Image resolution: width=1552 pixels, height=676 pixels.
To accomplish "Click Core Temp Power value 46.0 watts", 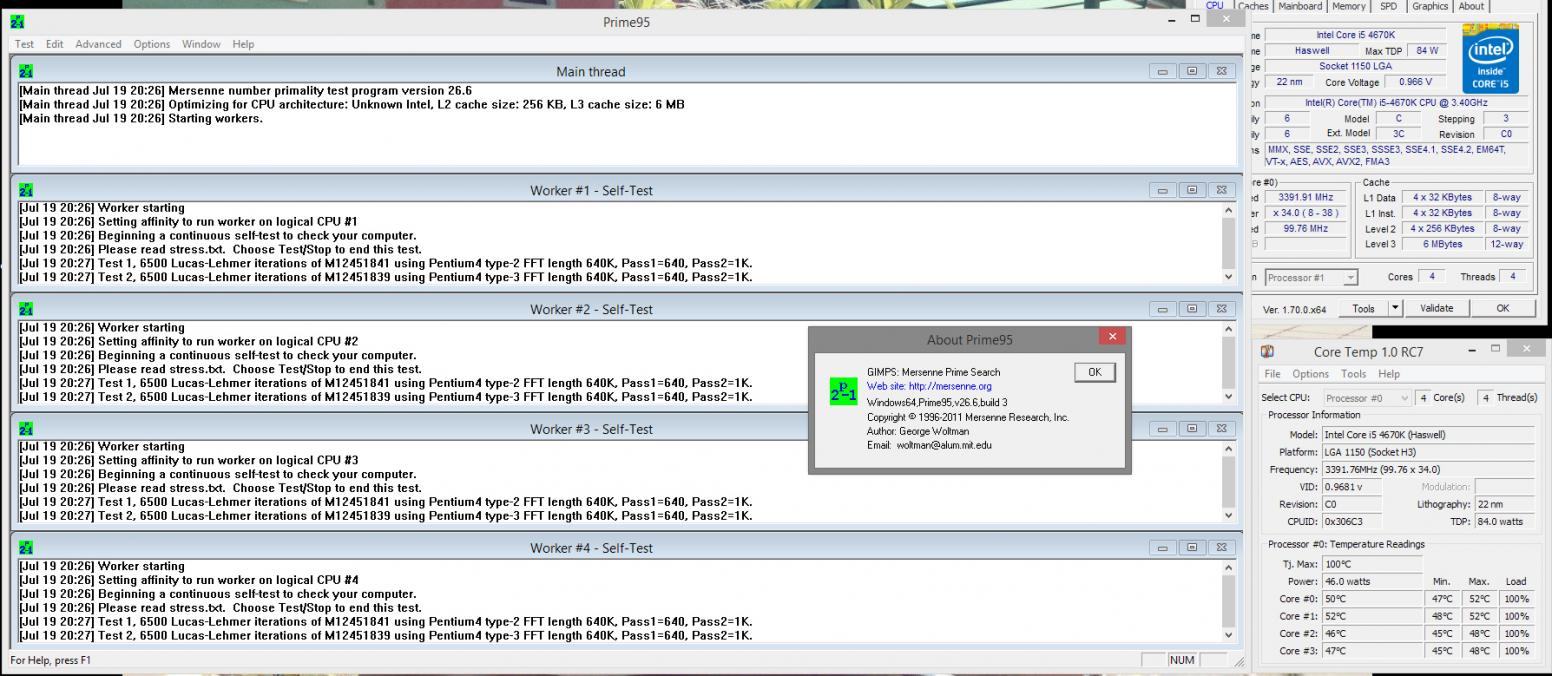I will 1371,581.
